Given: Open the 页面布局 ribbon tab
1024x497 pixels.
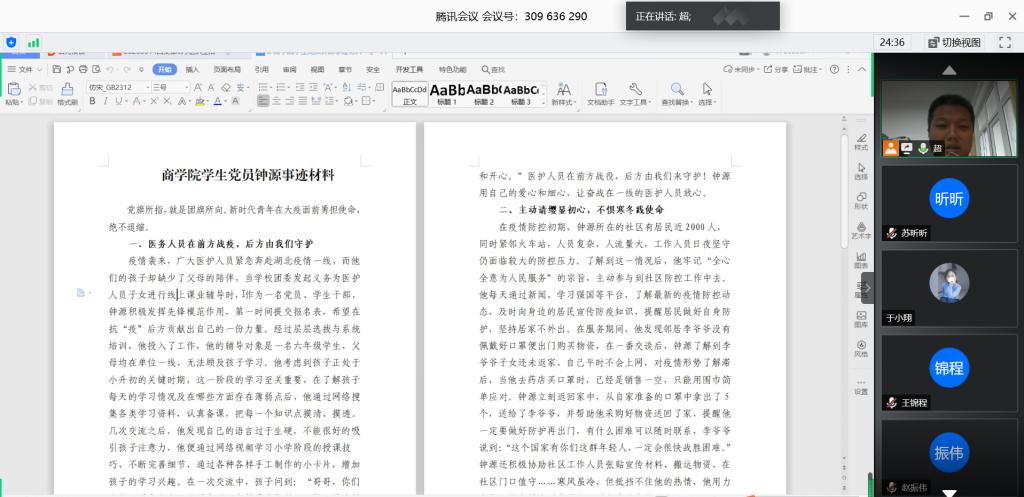Looking at the screenshot, I should point(226,69).
